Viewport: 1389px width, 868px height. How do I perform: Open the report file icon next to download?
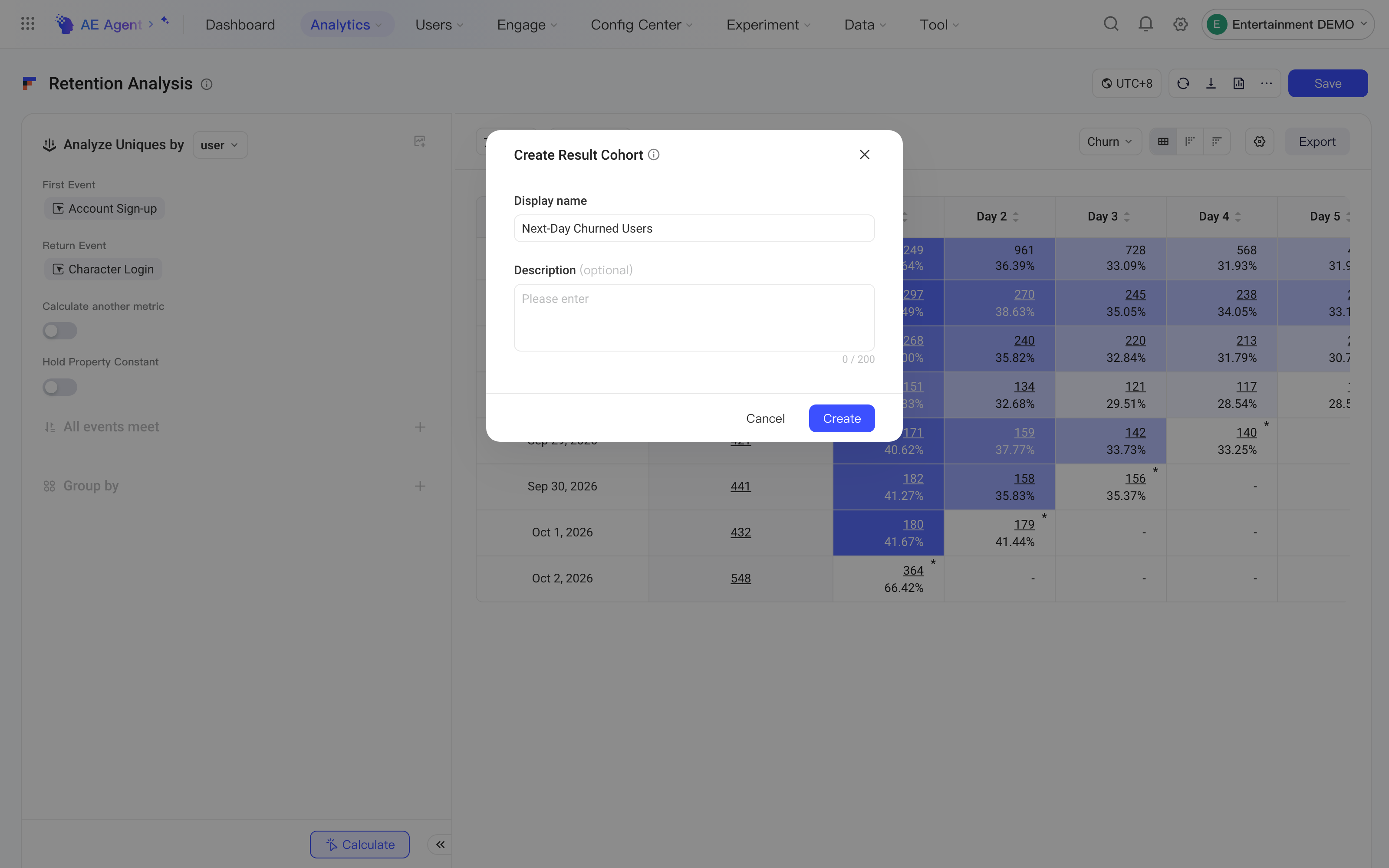pyautogui.click(x=1239, y=84)
